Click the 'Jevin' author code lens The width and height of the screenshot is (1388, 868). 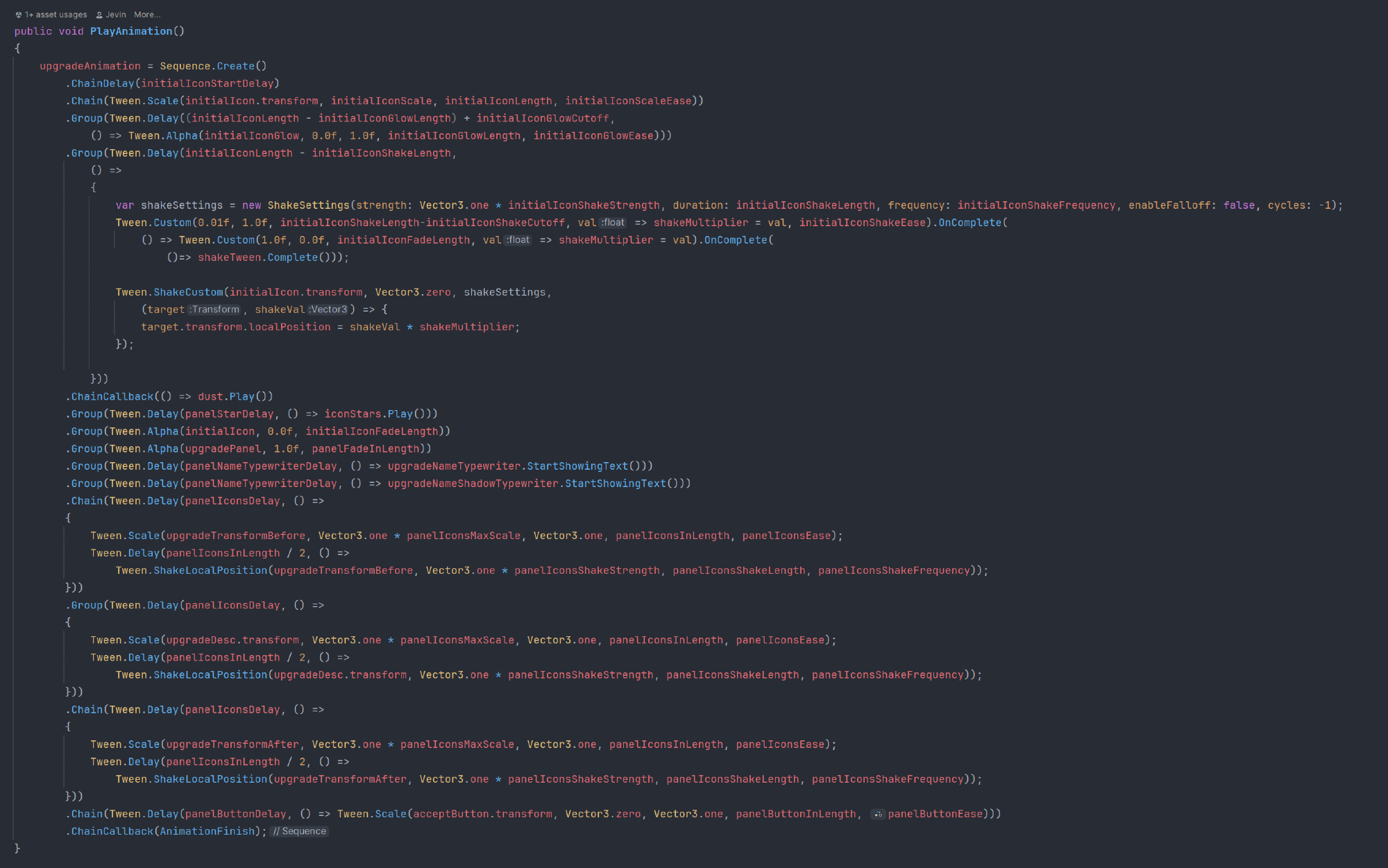(116, 15)
